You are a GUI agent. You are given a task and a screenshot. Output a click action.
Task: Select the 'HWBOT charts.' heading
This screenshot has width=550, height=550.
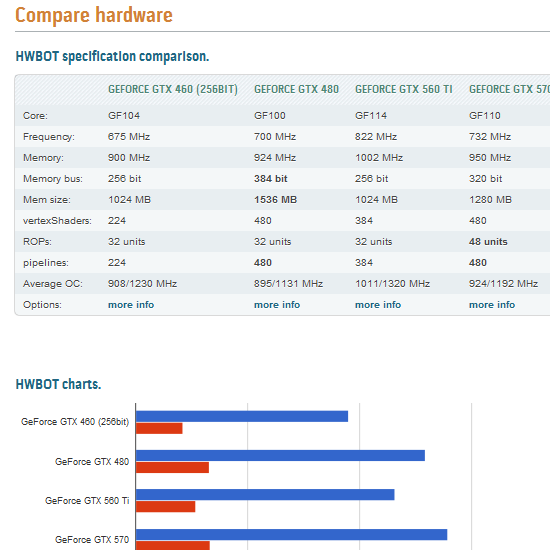point(58,384)
